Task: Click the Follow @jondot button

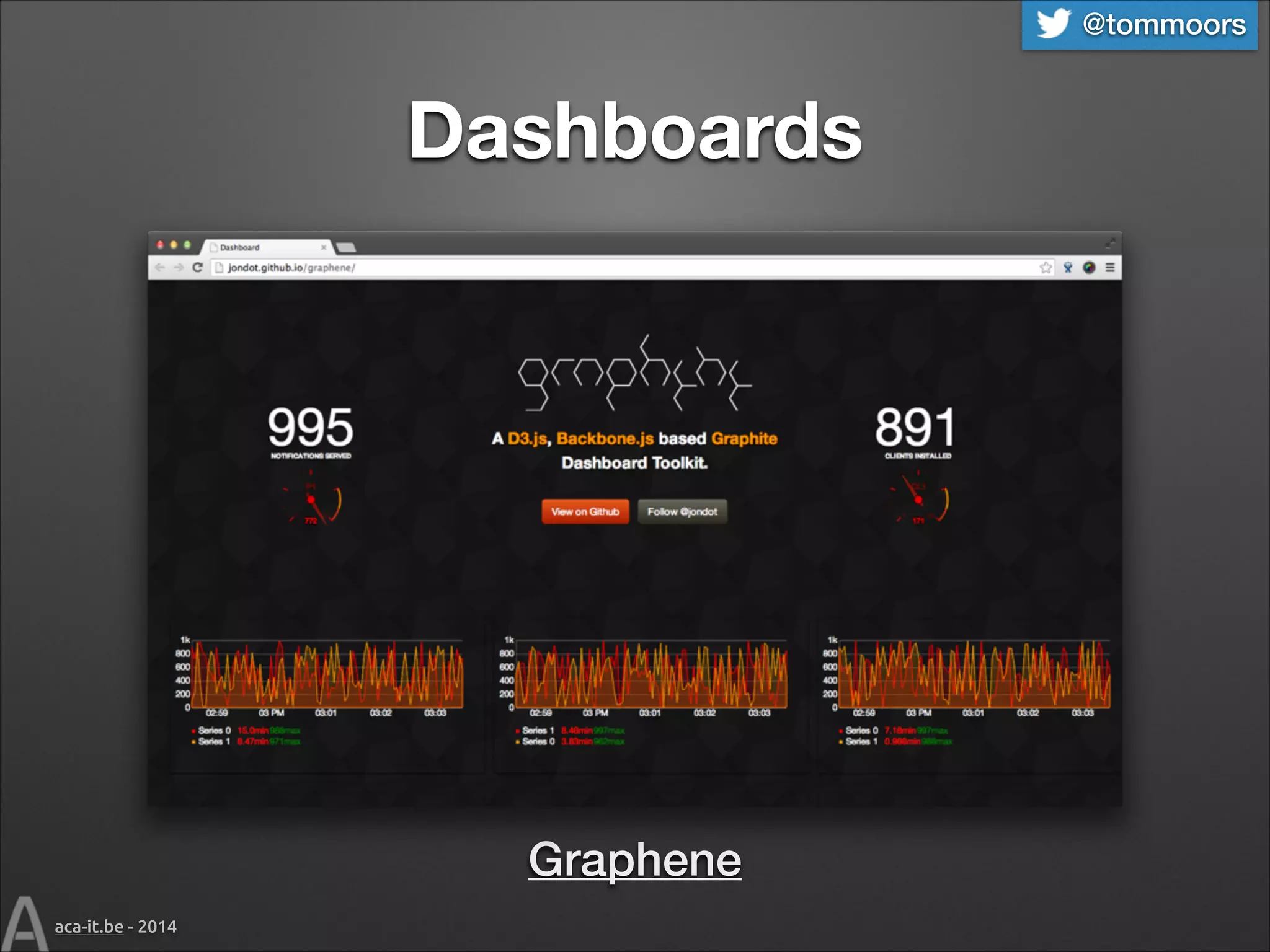Action: [682, 511]
